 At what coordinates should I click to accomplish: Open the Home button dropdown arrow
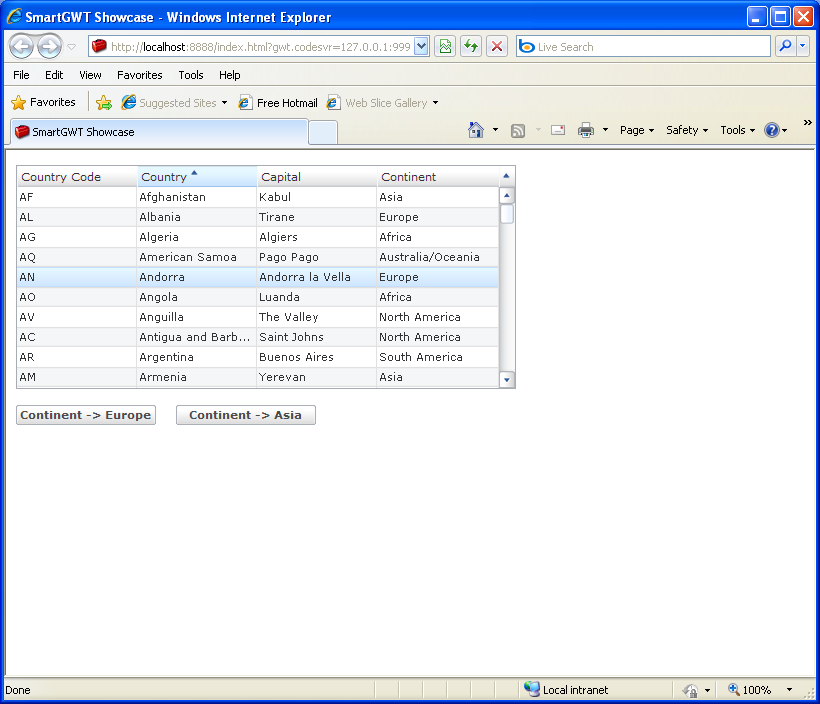point(495,130)
